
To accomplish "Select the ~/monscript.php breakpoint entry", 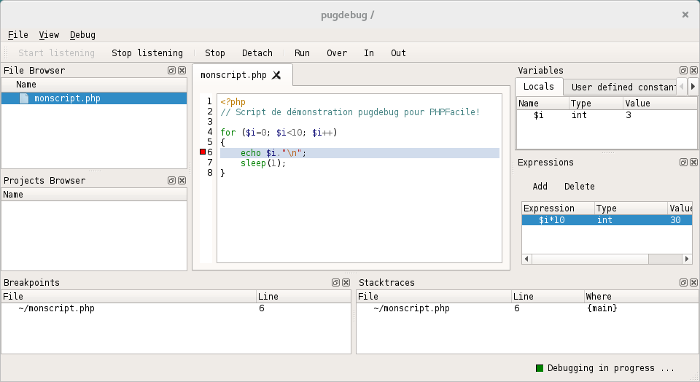I will point(176,308).
